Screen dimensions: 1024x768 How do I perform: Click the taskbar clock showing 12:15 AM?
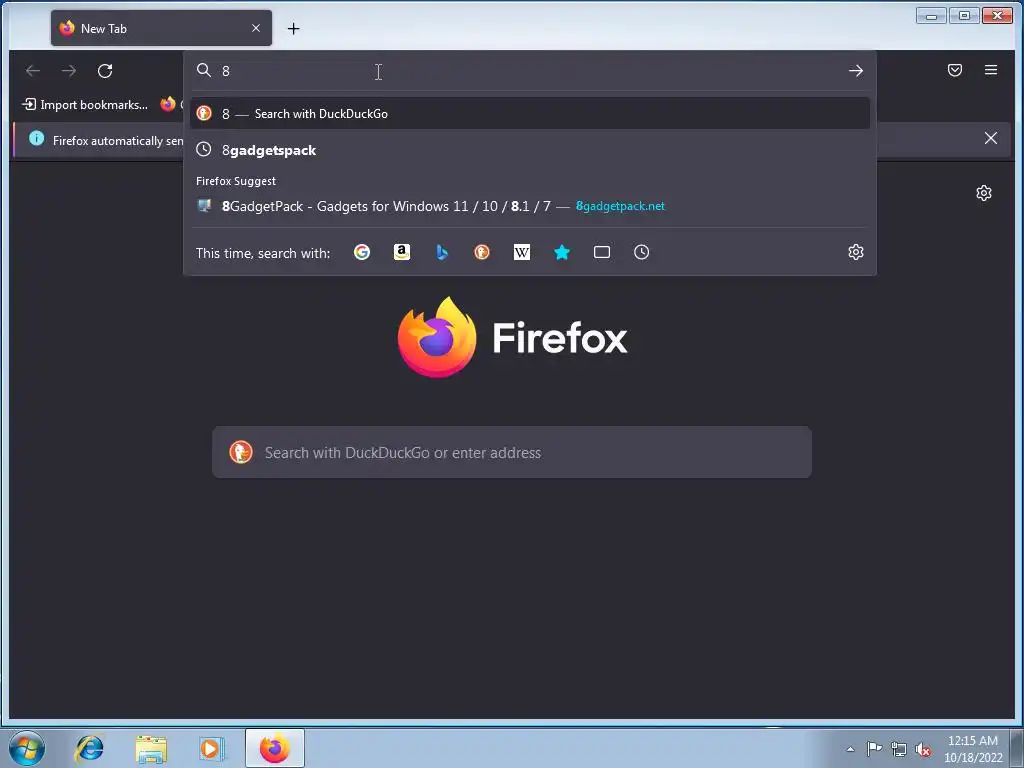[973, 748]
